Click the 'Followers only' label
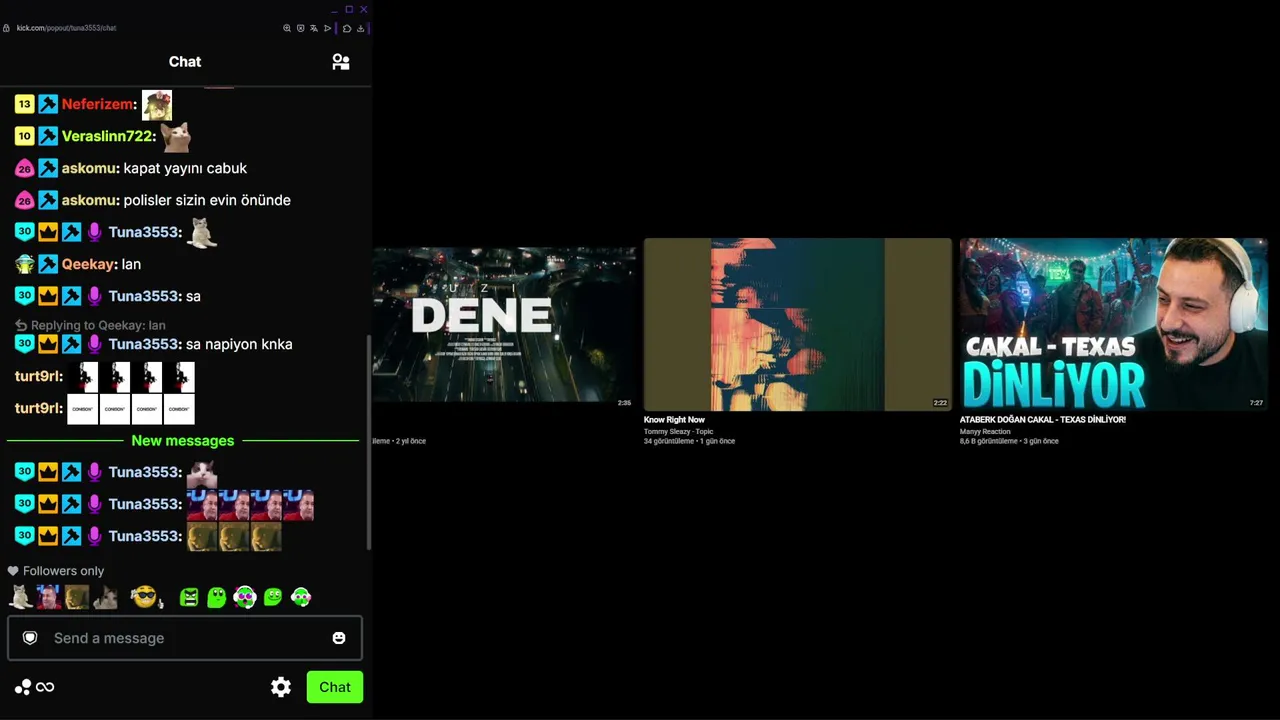The width and height of the screenshot is (1280, 720). click(x=64, y=571)
